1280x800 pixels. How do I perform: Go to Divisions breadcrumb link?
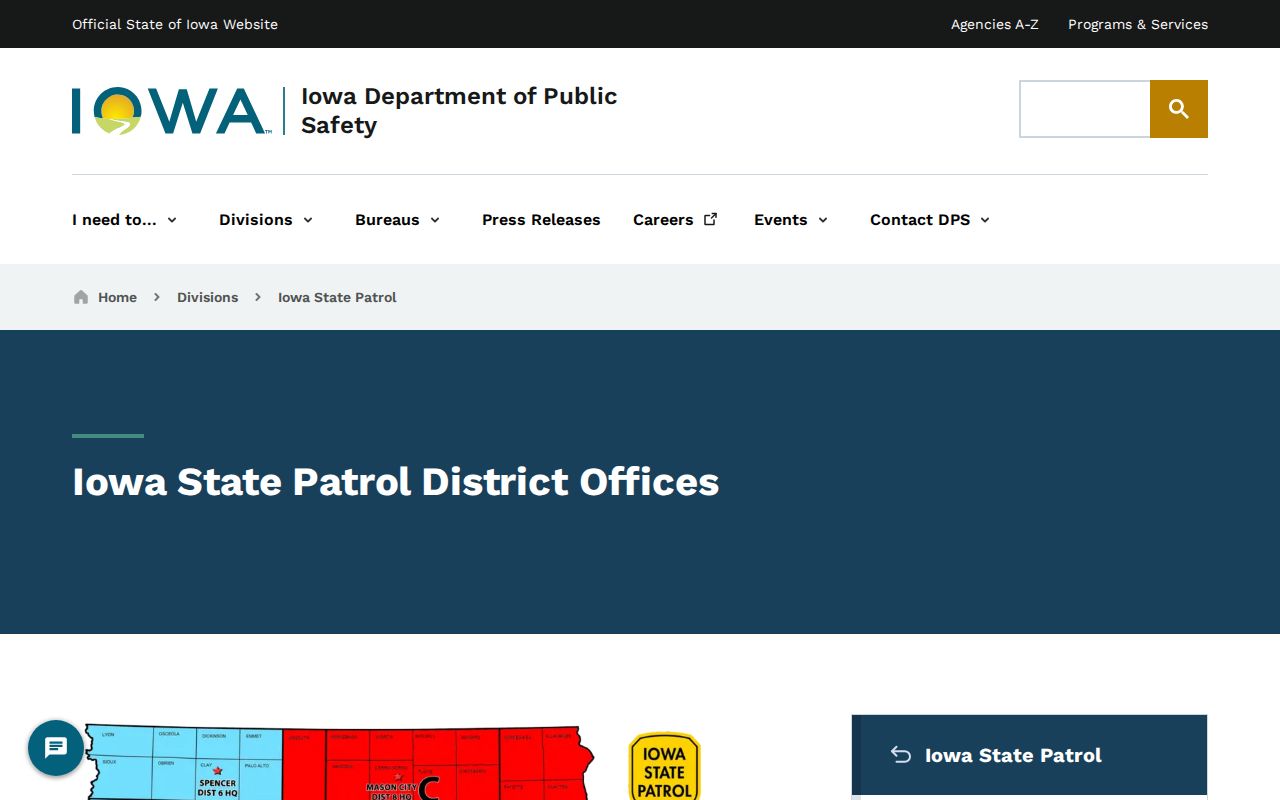pyautogui.click(x=207, y=297)
